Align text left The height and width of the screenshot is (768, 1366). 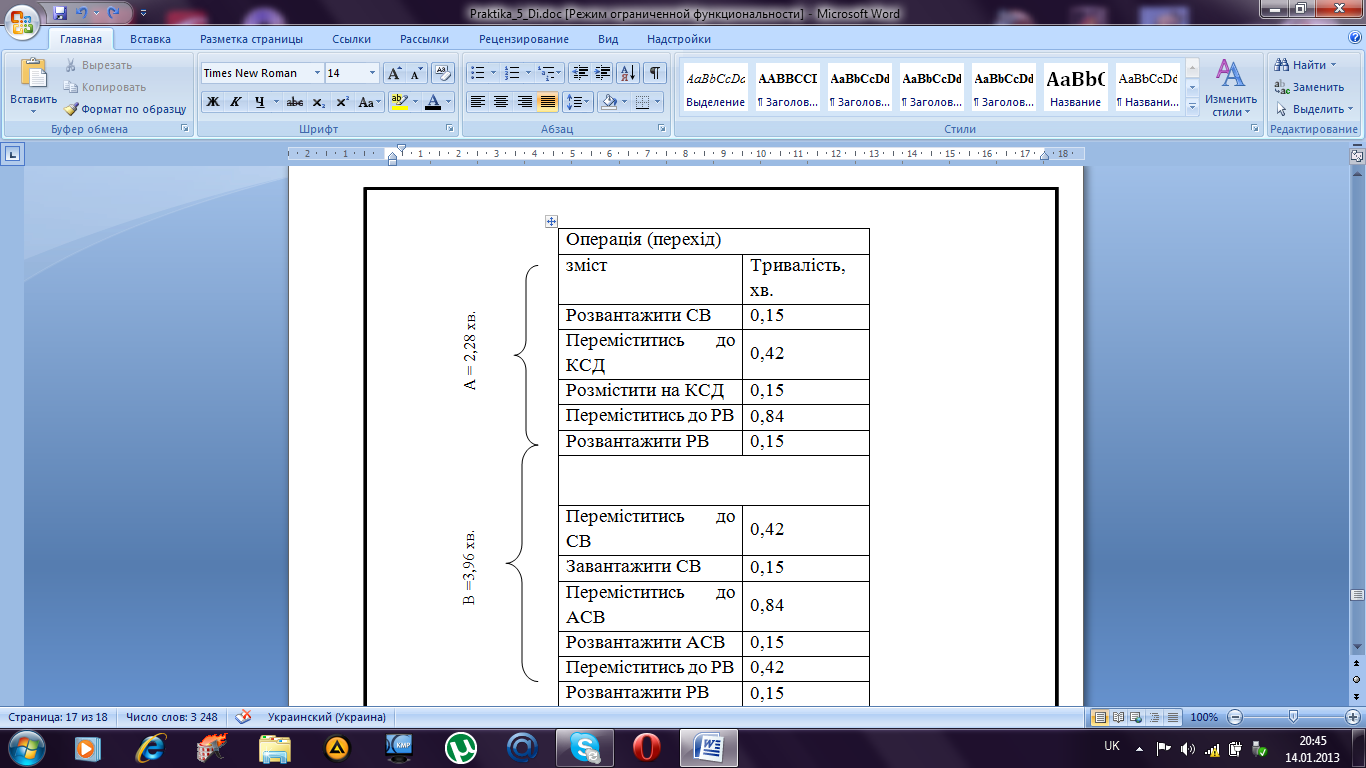(x=478, y=102)
